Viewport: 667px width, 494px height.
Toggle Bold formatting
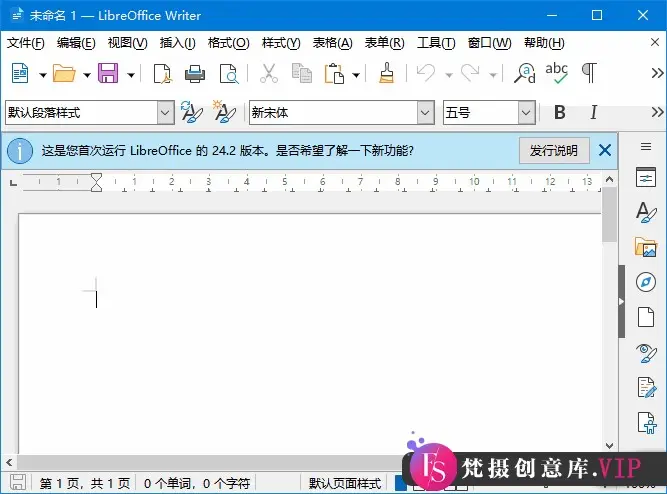(560, 112)
